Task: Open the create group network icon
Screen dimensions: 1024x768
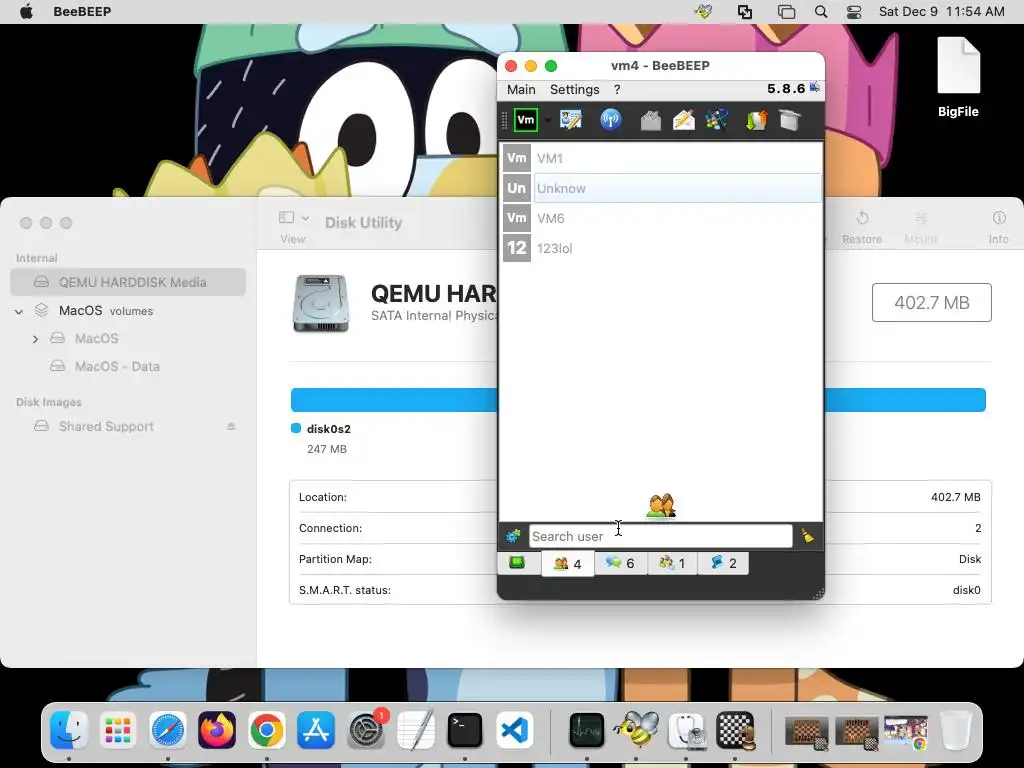Action: (716, 120)
